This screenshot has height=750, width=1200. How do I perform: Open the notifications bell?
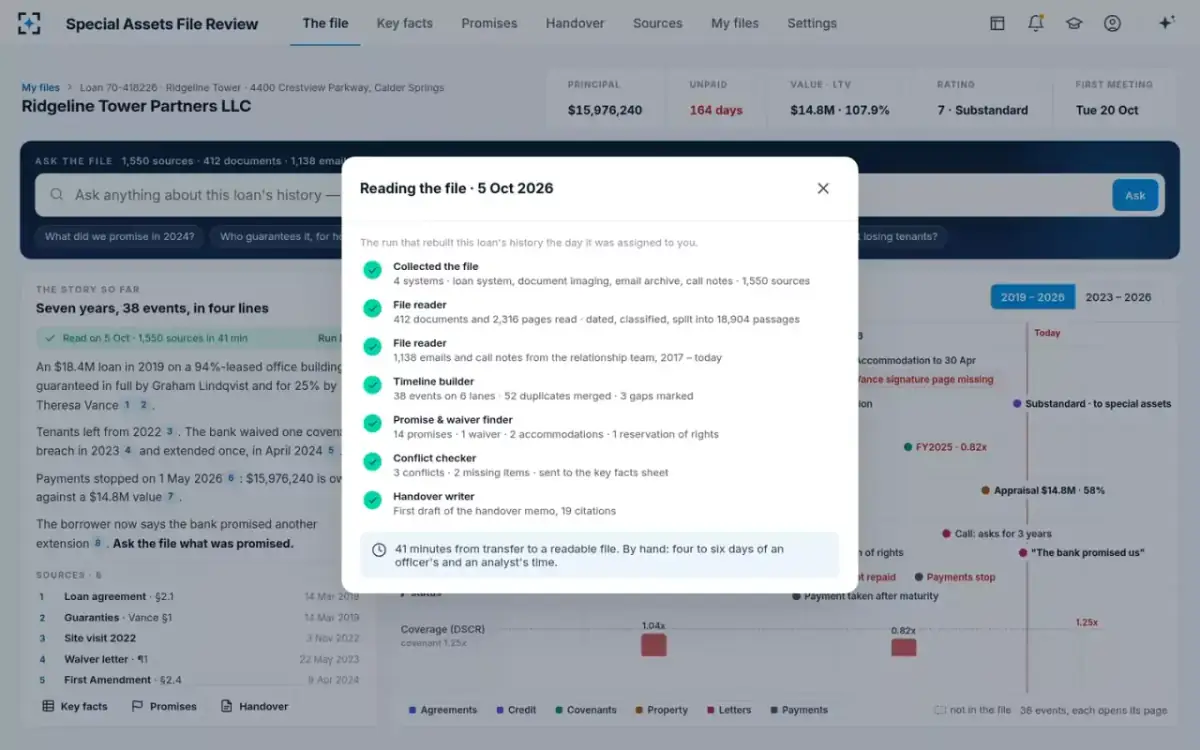coord(1036,23)
